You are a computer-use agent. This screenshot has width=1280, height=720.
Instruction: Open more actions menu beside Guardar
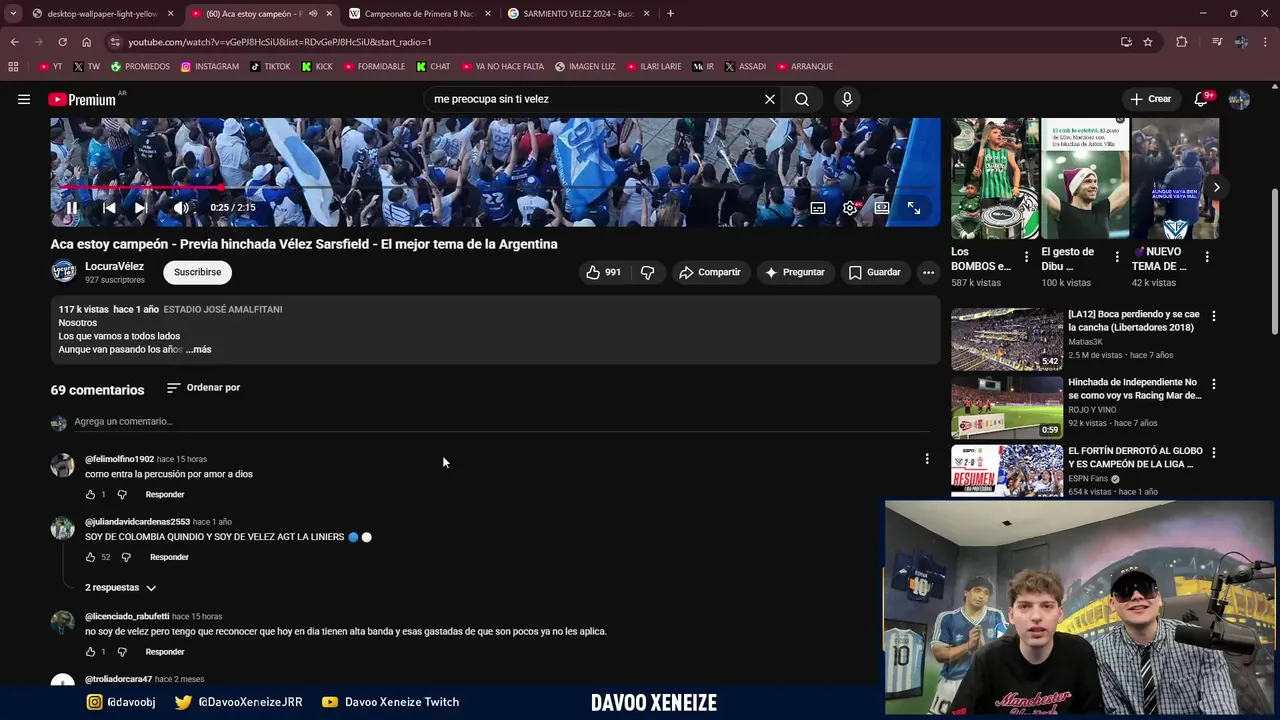tap(928, 272)
